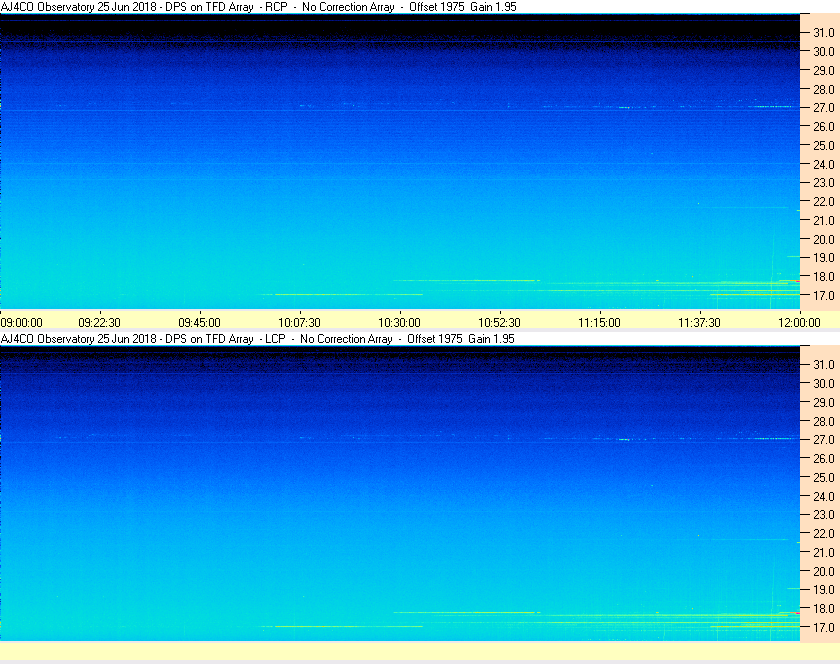The image size is (840, 664).
Task: Select the 10:07:30 time axis label
Action: (x=299, y=323)
